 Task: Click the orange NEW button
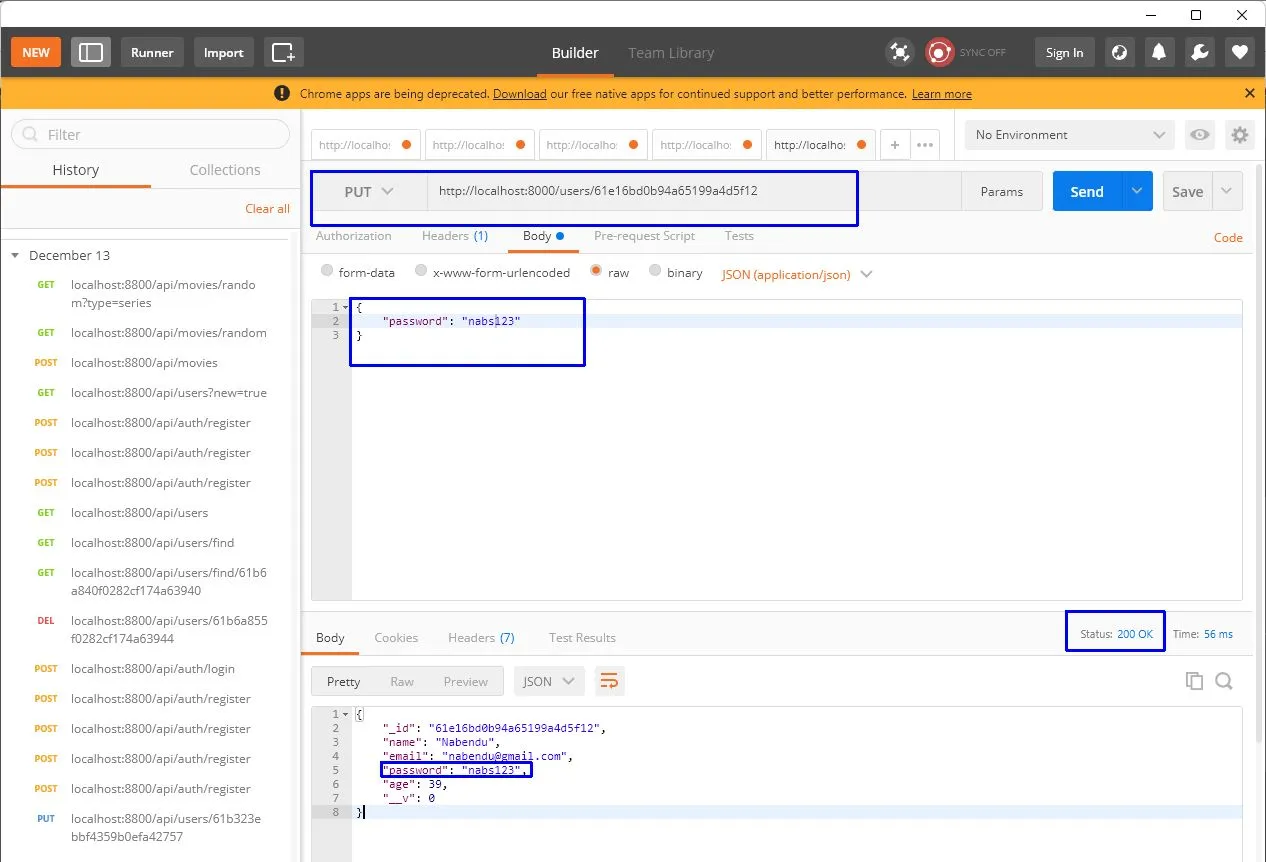(x=36, y=52)
